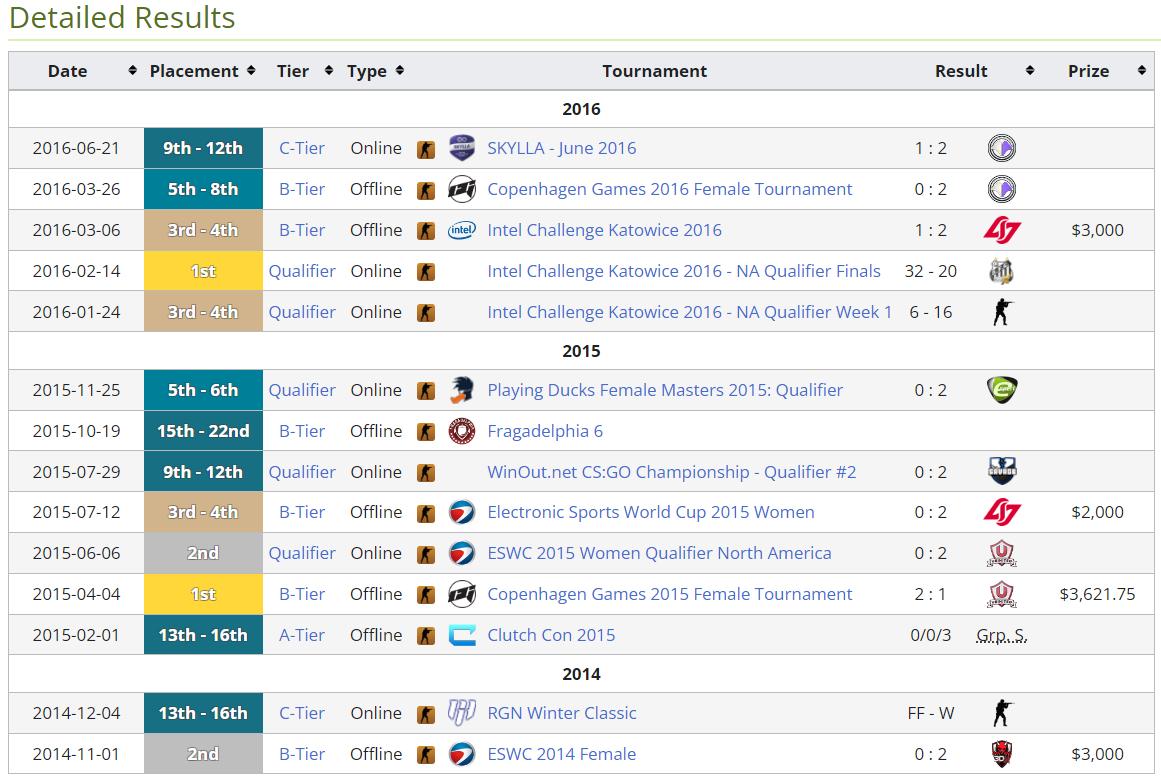Click Playing Ducks logo icon
Image resolution: width=1161 pixels, height=782 pixels.
coord(462,390)
